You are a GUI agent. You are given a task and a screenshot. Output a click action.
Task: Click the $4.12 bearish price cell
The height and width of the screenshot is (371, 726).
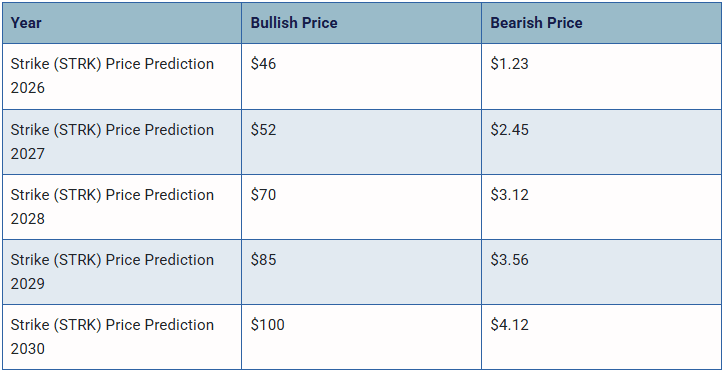pyautogui.click(x=601, y=337)
